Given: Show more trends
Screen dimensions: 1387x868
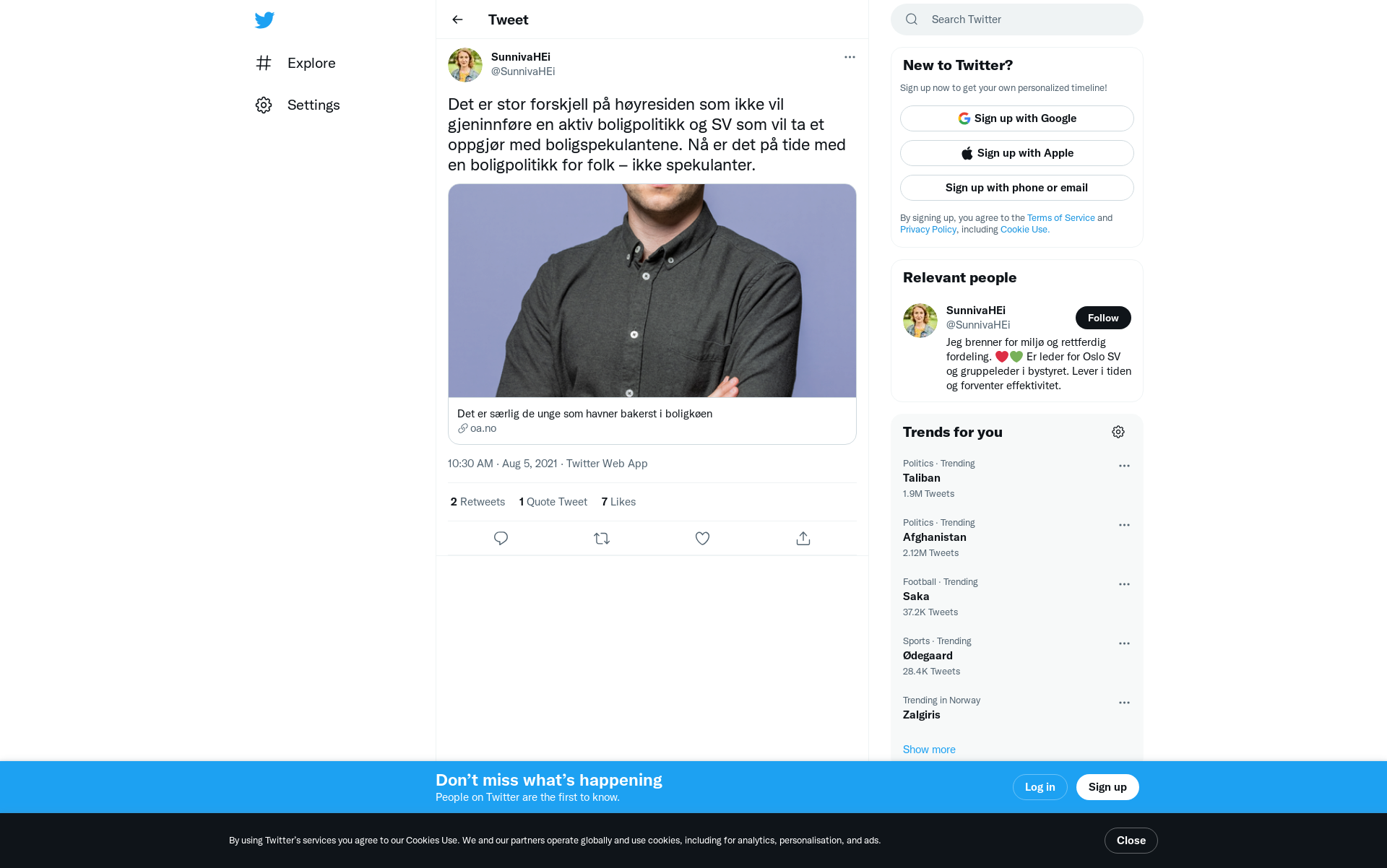Looking at the screenshot, I should [x=929, y=750].
